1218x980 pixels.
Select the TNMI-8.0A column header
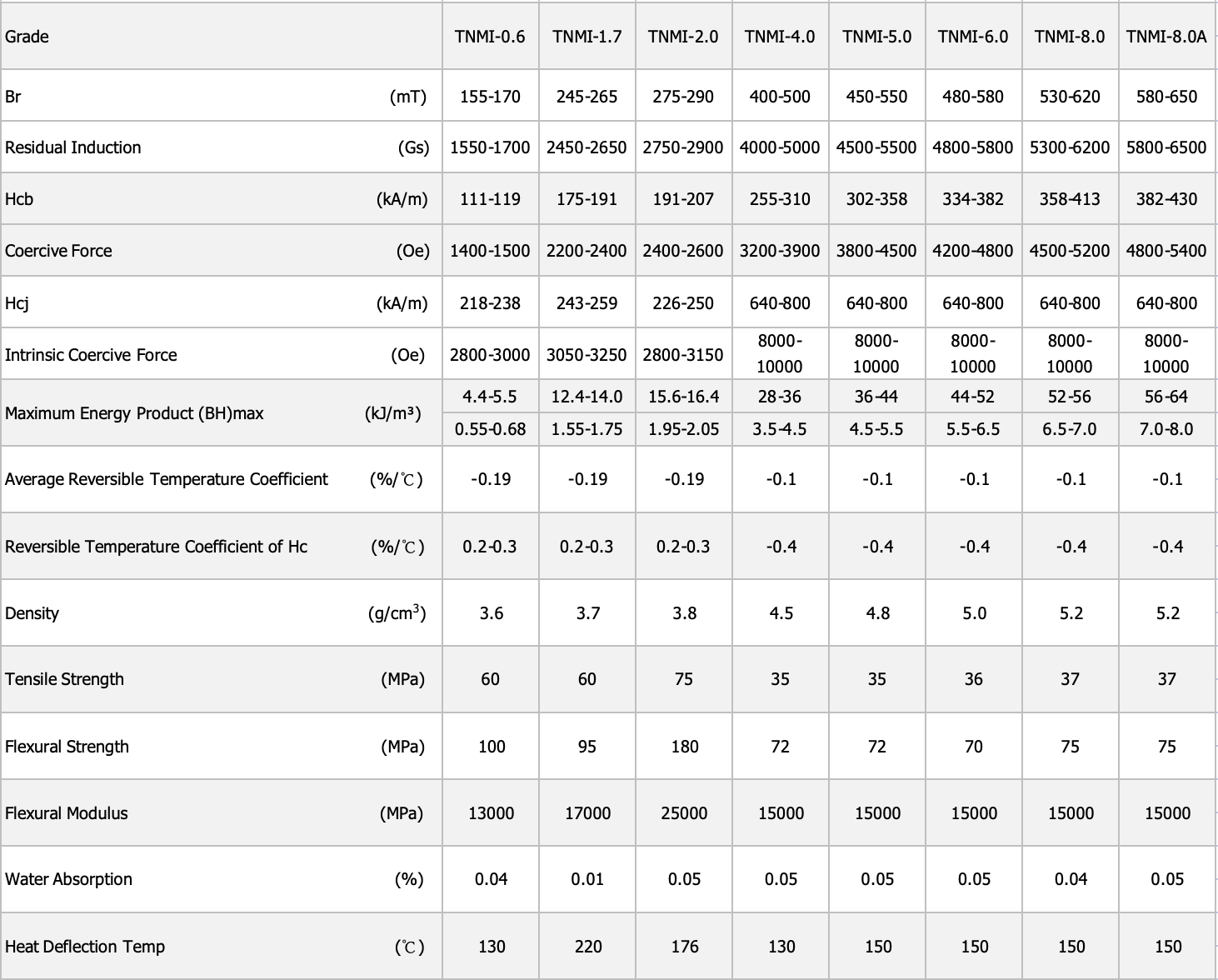(x=1166, y=37)
